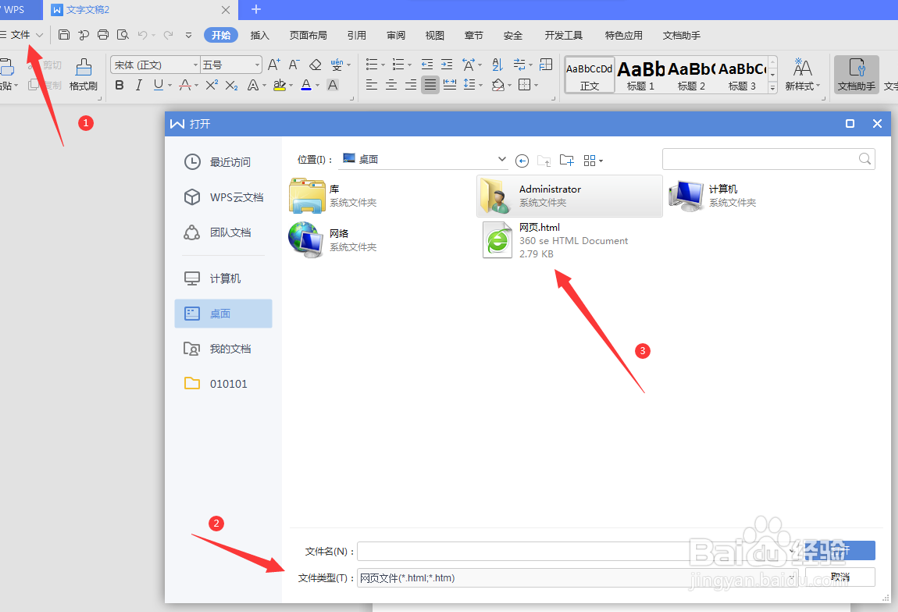Open the paragraph shading fill dropdown
898x612 pixels.
[509, 86]
